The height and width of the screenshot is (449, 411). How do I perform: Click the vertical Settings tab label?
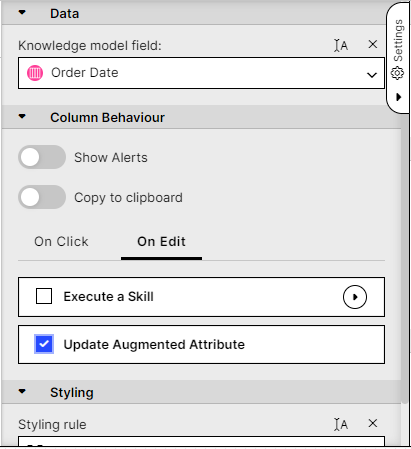tap(398, 40)
